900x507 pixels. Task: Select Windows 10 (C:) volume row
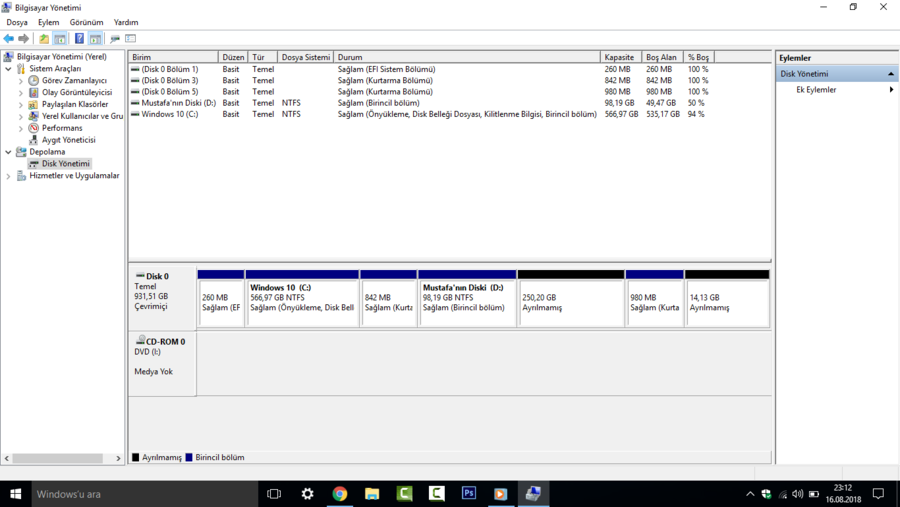(419, 114)
